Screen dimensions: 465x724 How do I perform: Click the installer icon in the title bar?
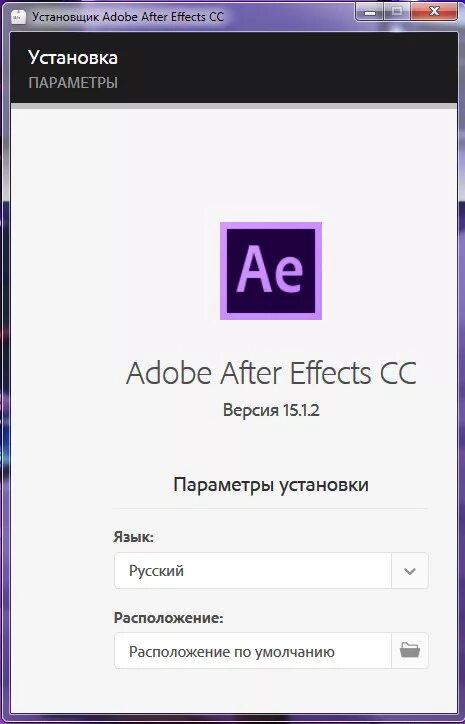point(18,17)
